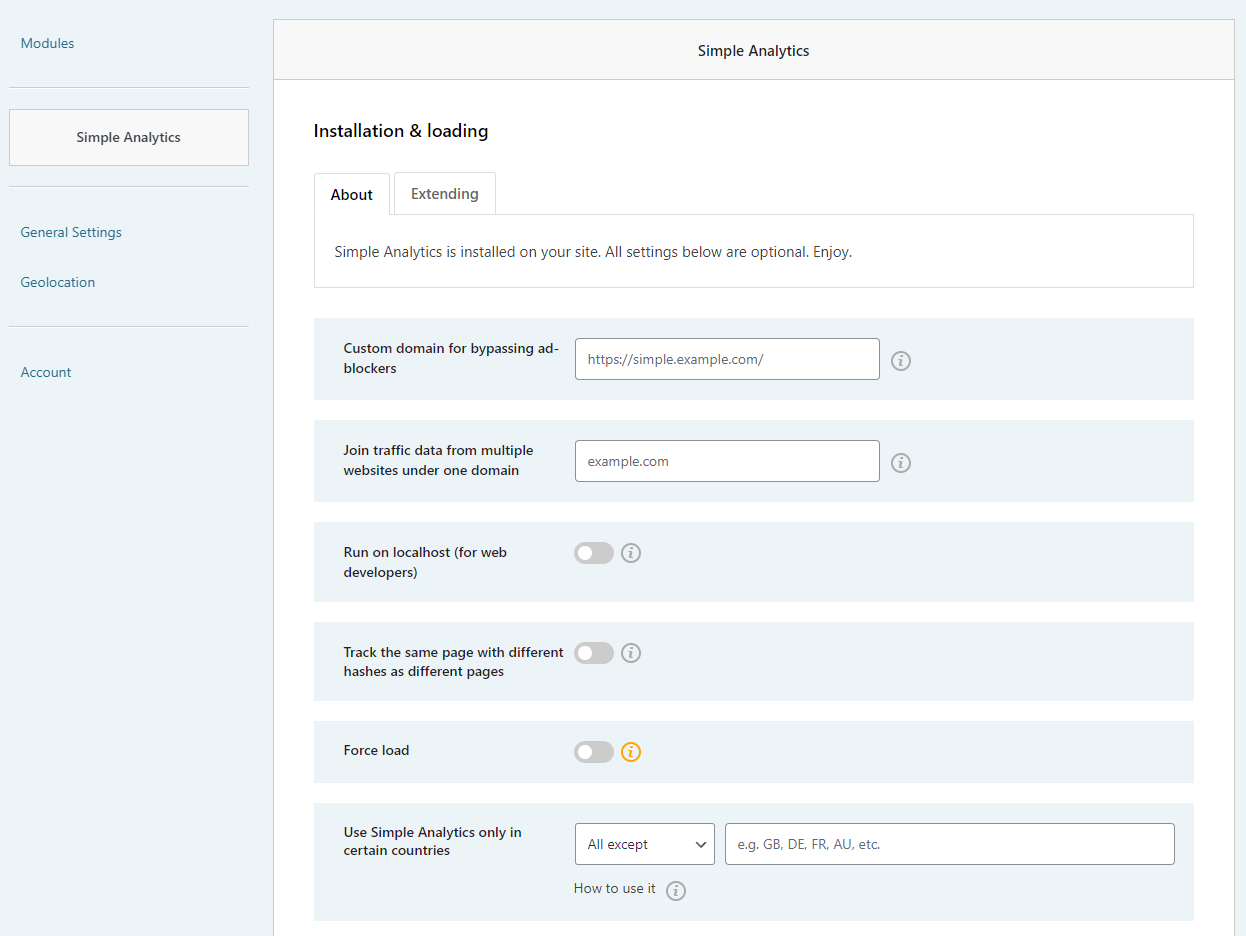Switch to the About tab

(352, 194)
